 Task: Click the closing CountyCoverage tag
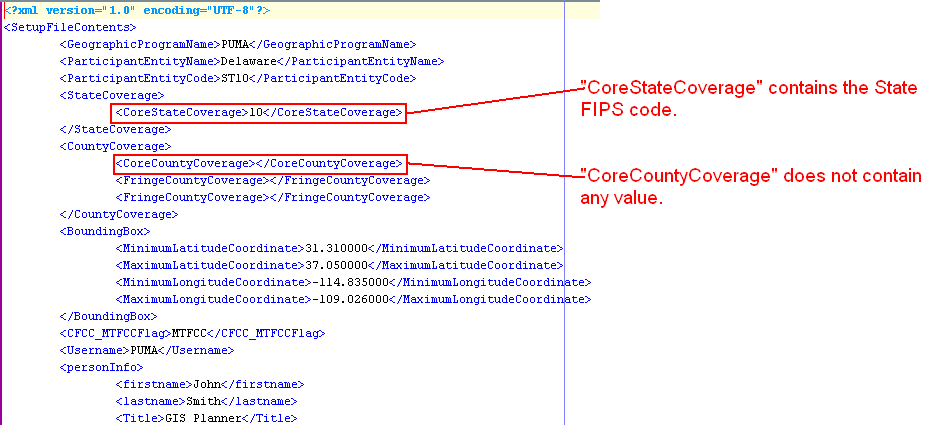click(x=119, y=214)
